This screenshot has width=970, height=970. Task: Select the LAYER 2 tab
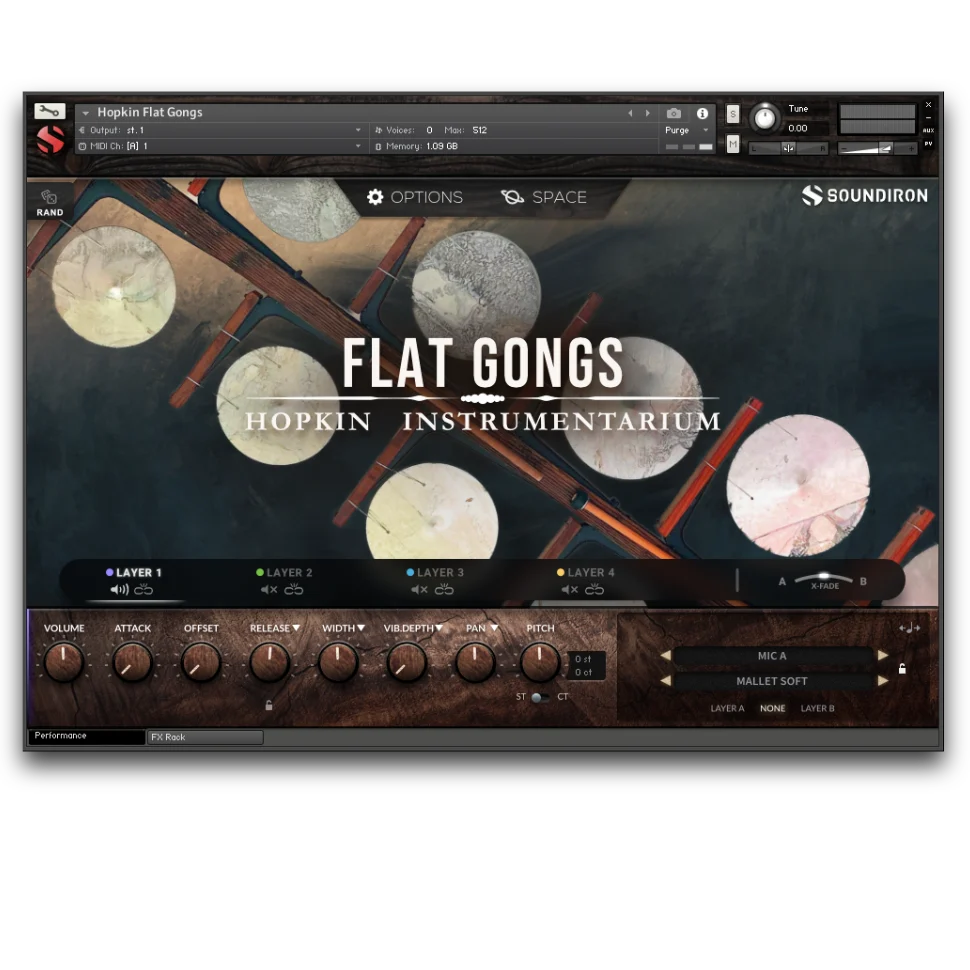click(285, 573)
